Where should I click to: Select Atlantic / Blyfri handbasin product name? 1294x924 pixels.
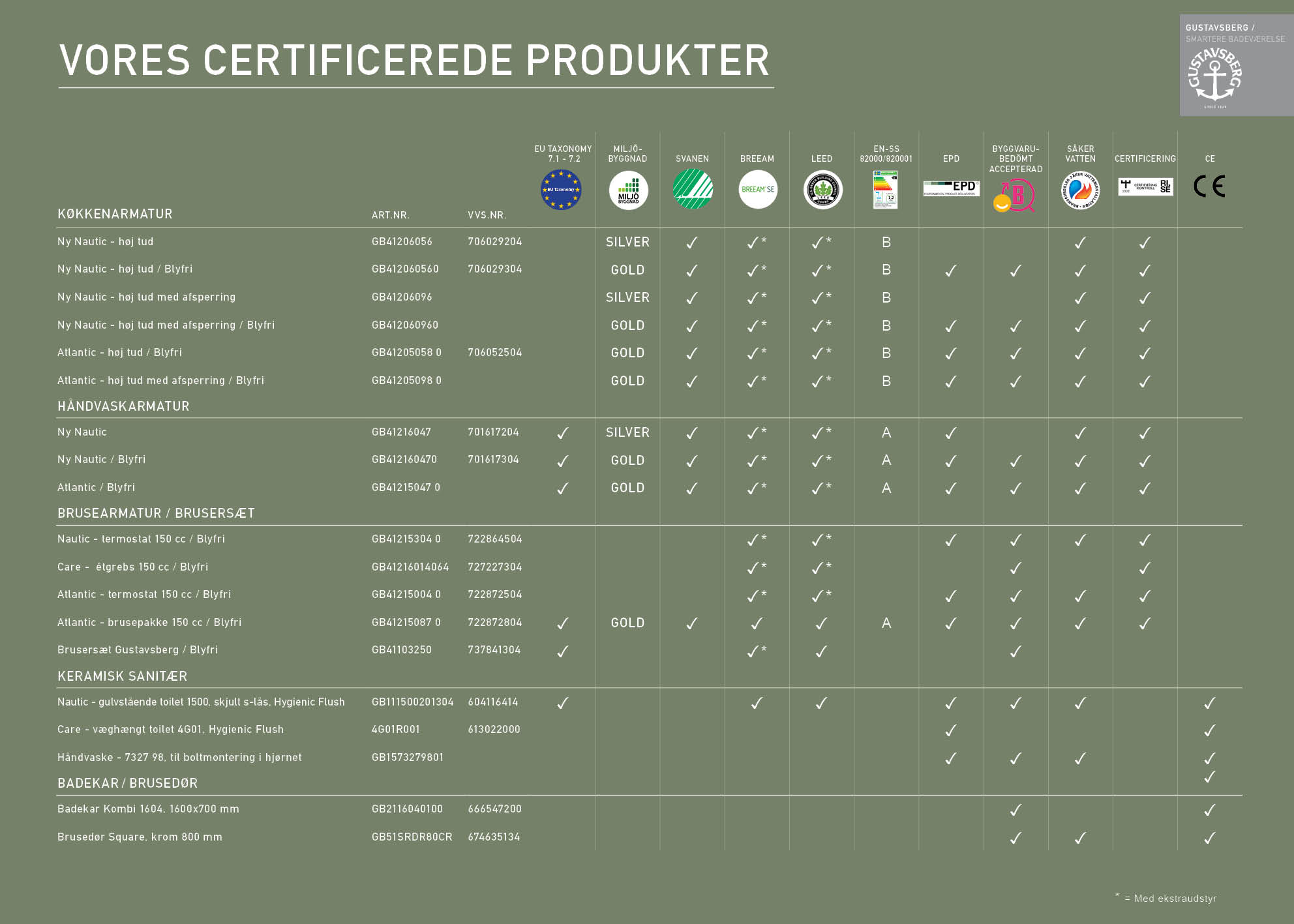point(96,487)
